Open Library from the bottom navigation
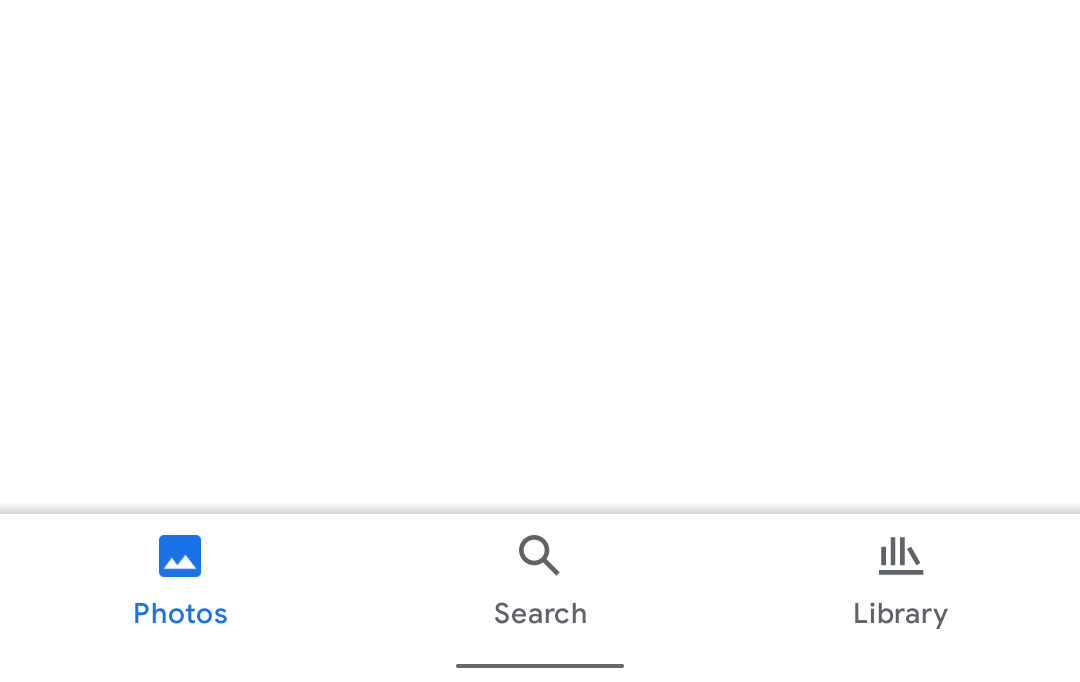 [900, 582]
